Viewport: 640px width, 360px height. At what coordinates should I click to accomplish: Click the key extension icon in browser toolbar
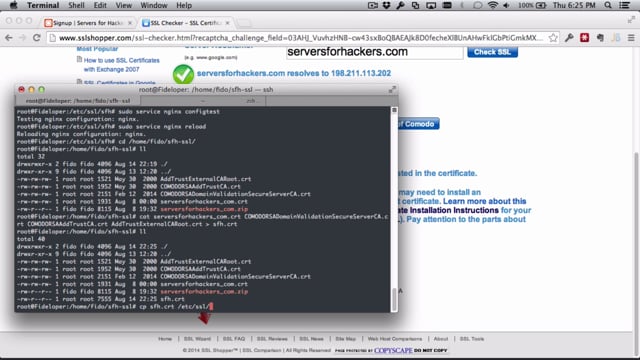point(569,38)
